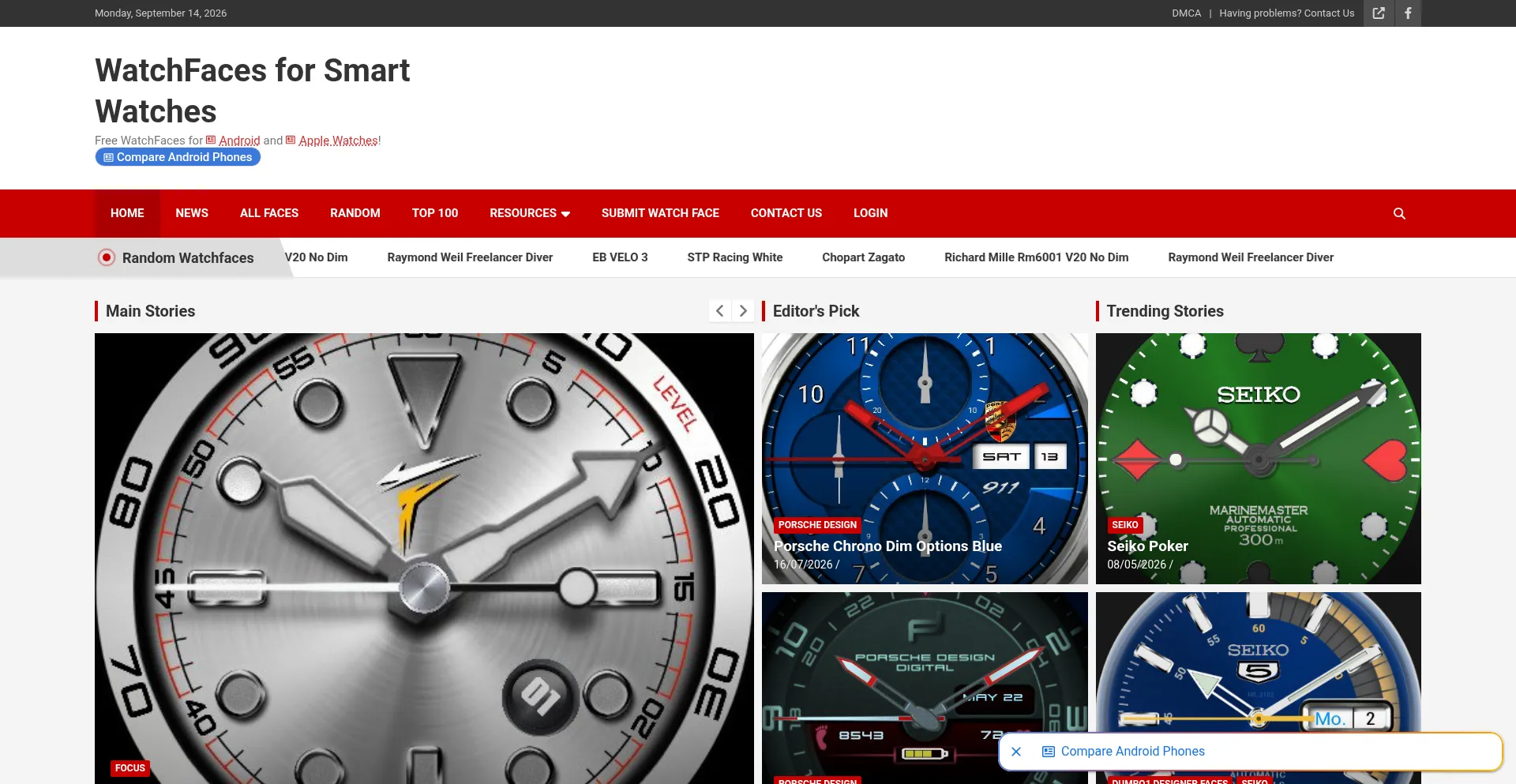Open Porsche Chrono Dim Options Blue story
Viewport: 1516px width, 784px height.
tap(887, 546)
